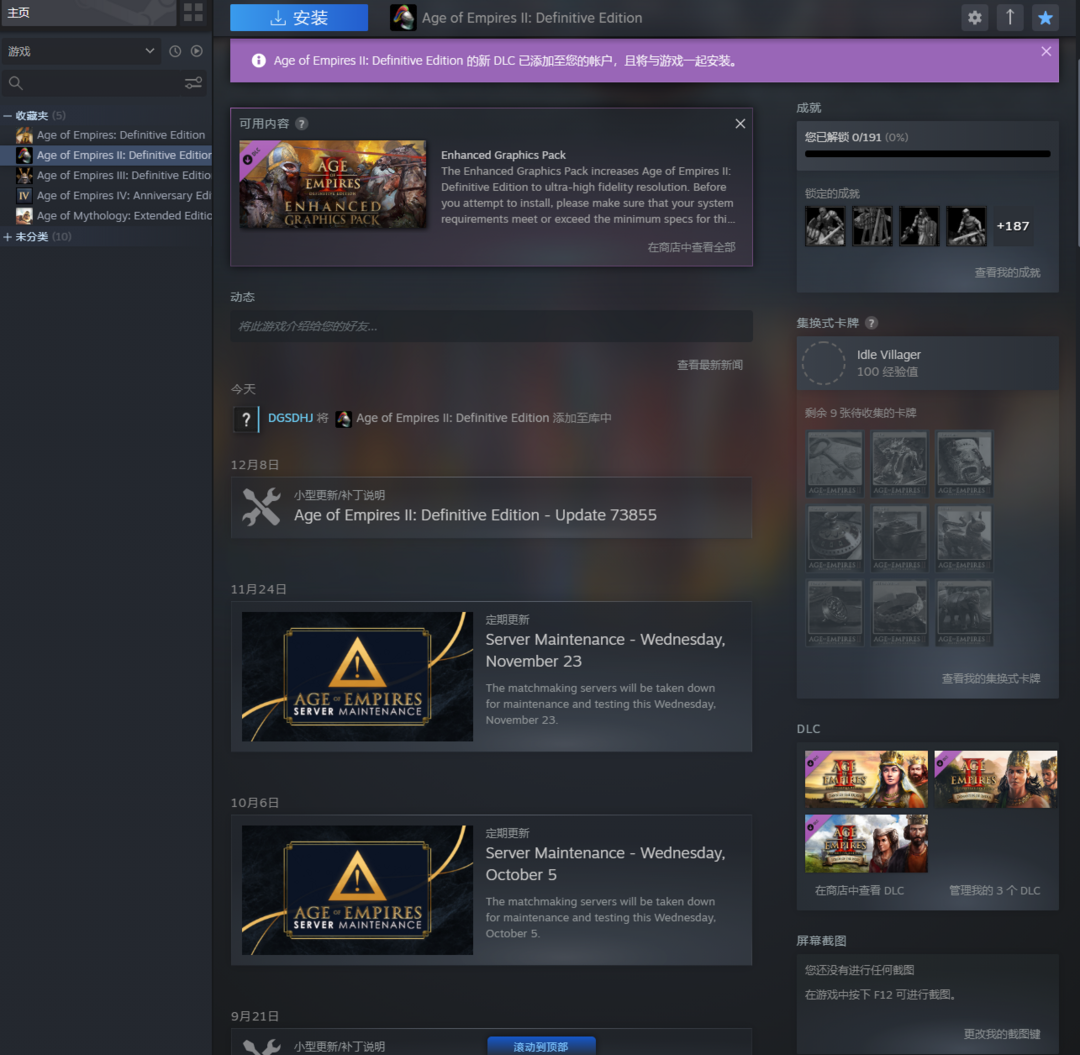The width and height of the screenshot is (1080, 1055).
Task: Dismiss the purple DLC notification banner
Action: tap(1046, 51)
